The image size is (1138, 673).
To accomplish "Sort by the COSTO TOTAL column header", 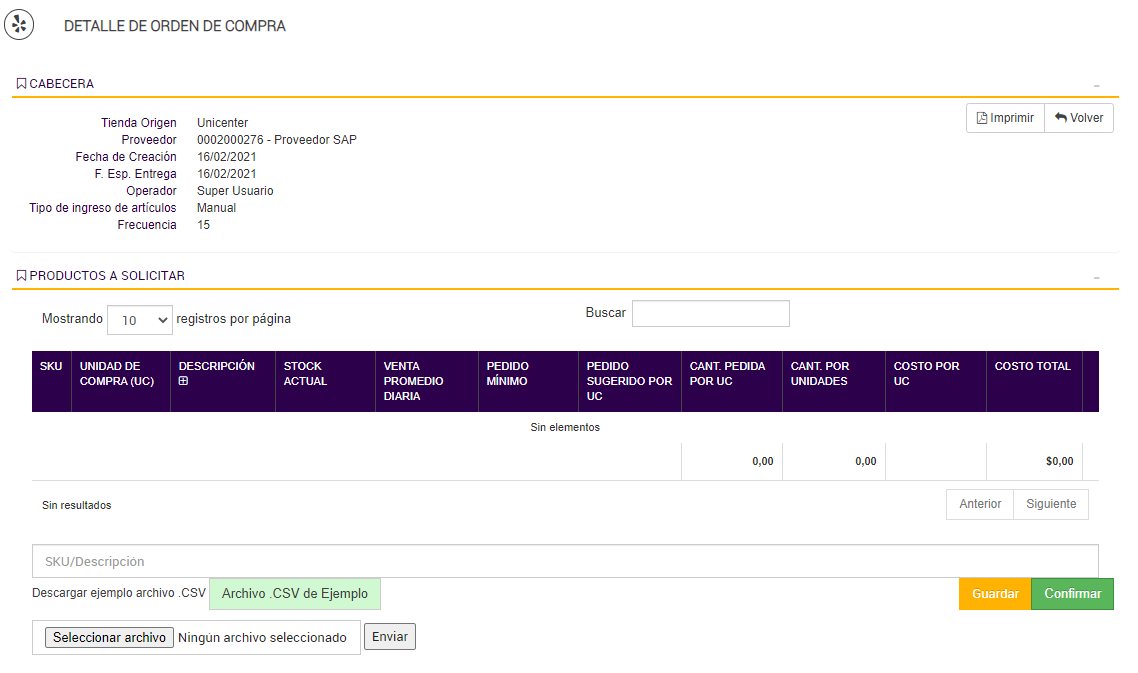I will pyautogui.click(x=1032, y=367).
